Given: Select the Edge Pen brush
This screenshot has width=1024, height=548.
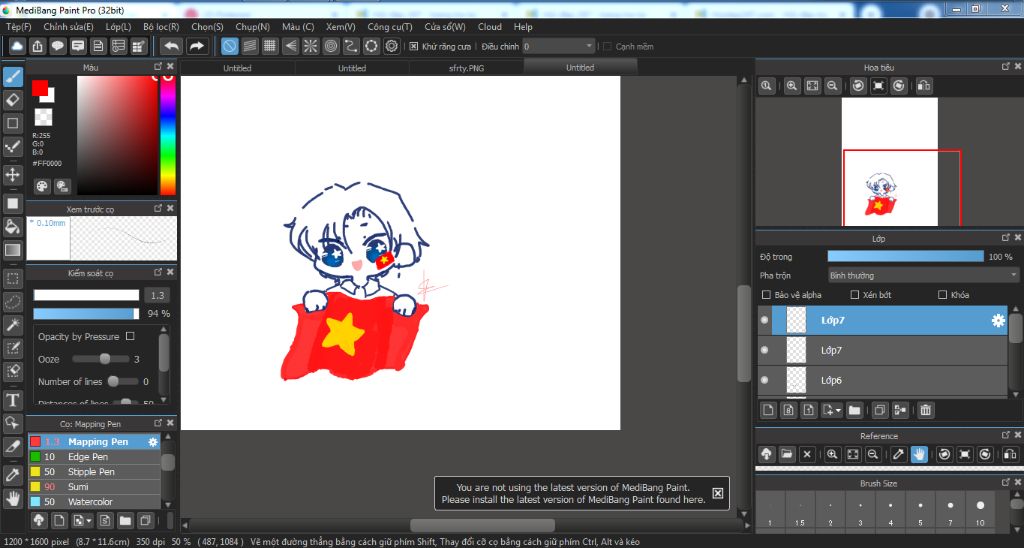Looking at the screenshot, I should [x=95, y=457].
